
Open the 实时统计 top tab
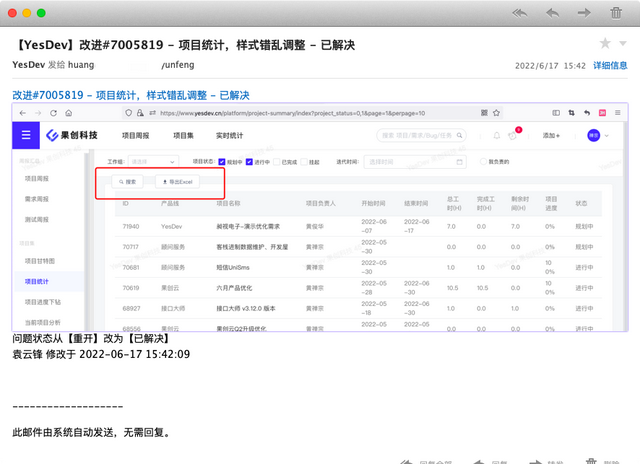(x=229, y=135)
